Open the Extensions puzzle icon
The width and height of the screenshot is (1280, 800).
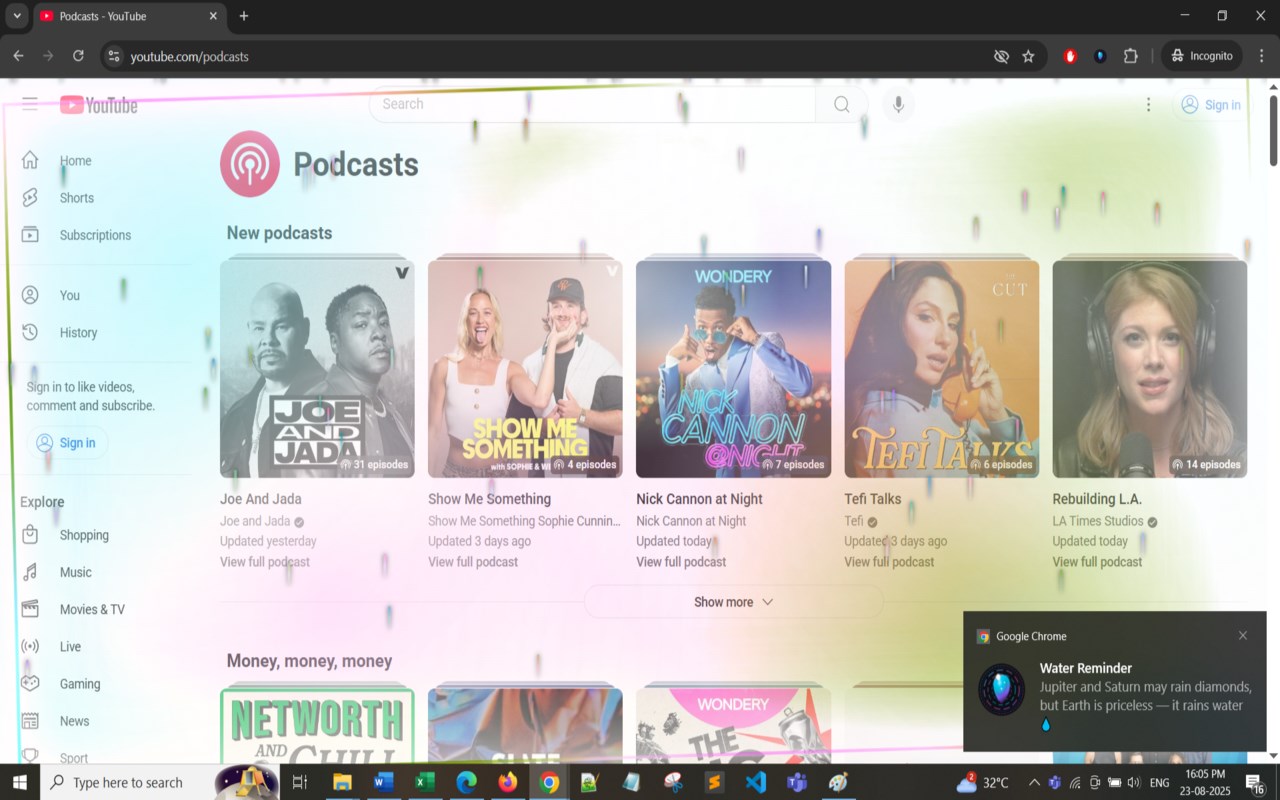(1131, 56)
